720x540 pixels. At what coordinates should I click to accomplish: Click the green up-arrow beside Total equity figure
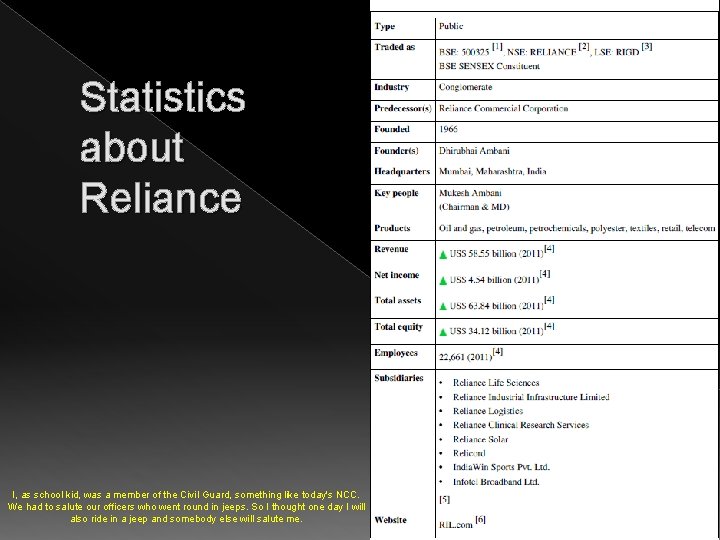pos(443,332)
